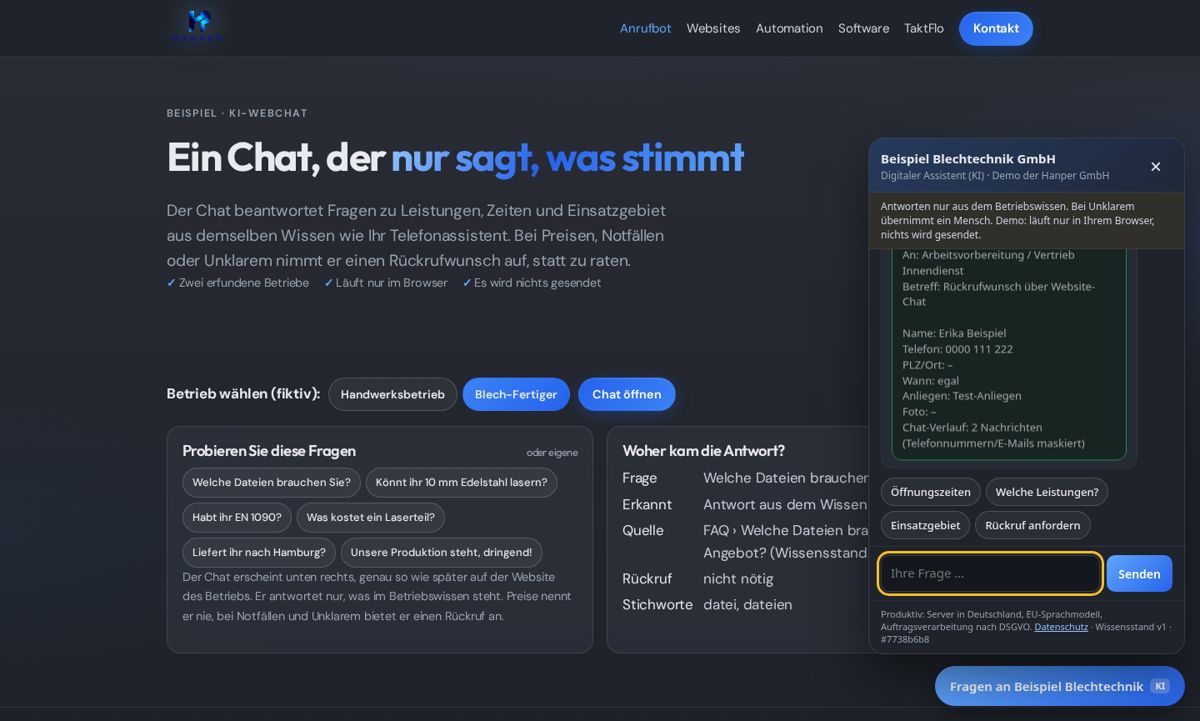Try question 'Könnt ihr 10 mm Edelstahl lasern?'
Viewport: 1200px width, 721px height.
point(461,482)
